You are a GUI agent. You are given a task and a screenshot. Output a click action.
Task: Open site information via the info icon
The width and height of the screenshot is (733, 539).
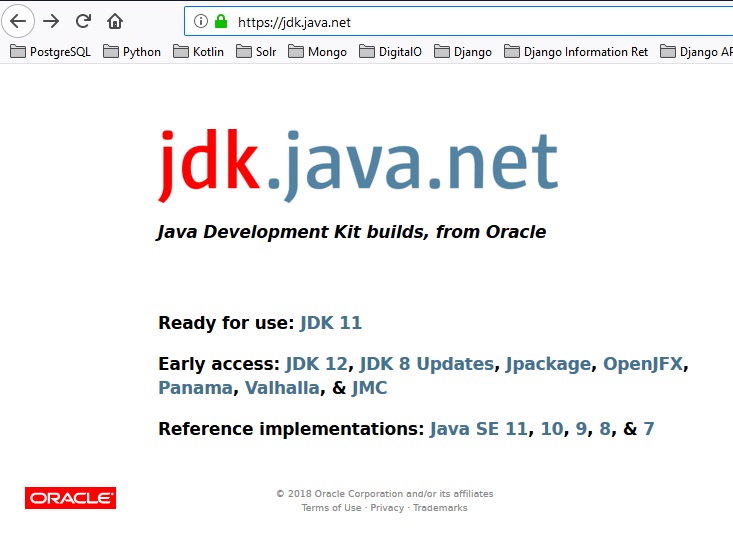point(201,22)
